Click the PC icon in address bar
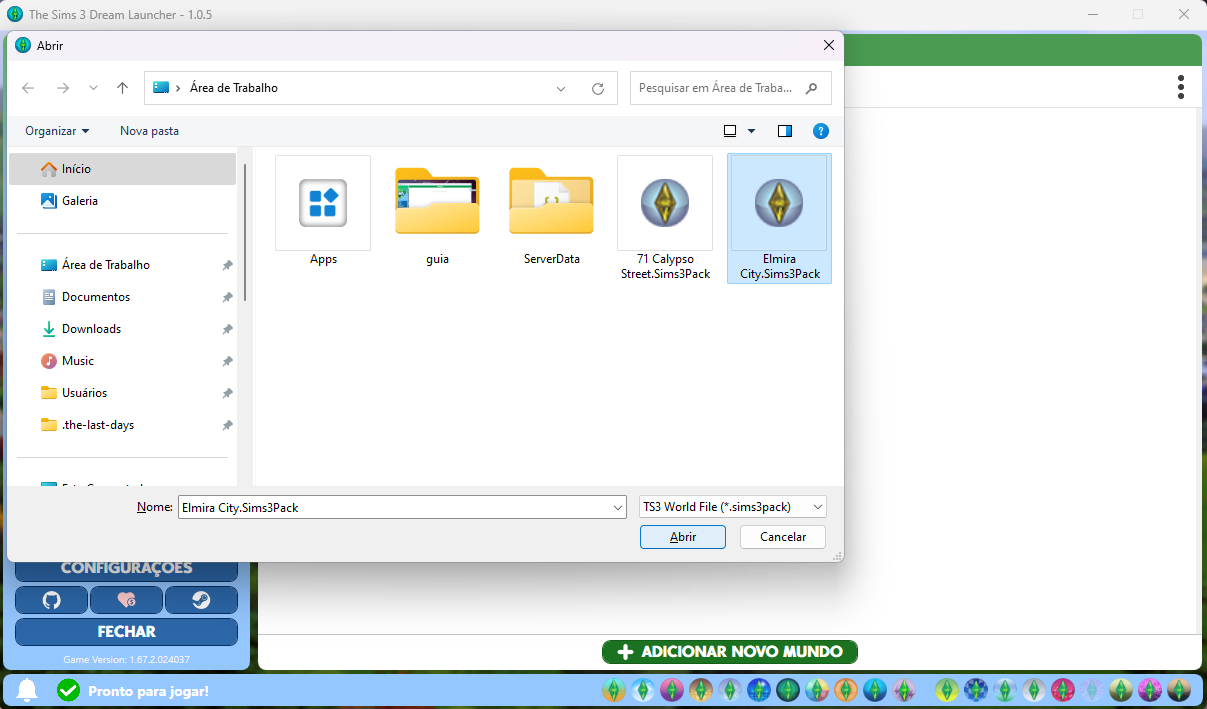The height and width of the screenshot is (709, 1207). point(161,88)
